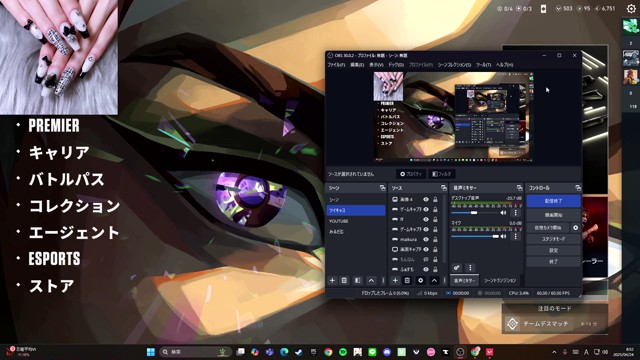Screen dimensions: 640x360
Task: Open Valorant settings gear at top right
Action: 631,9
